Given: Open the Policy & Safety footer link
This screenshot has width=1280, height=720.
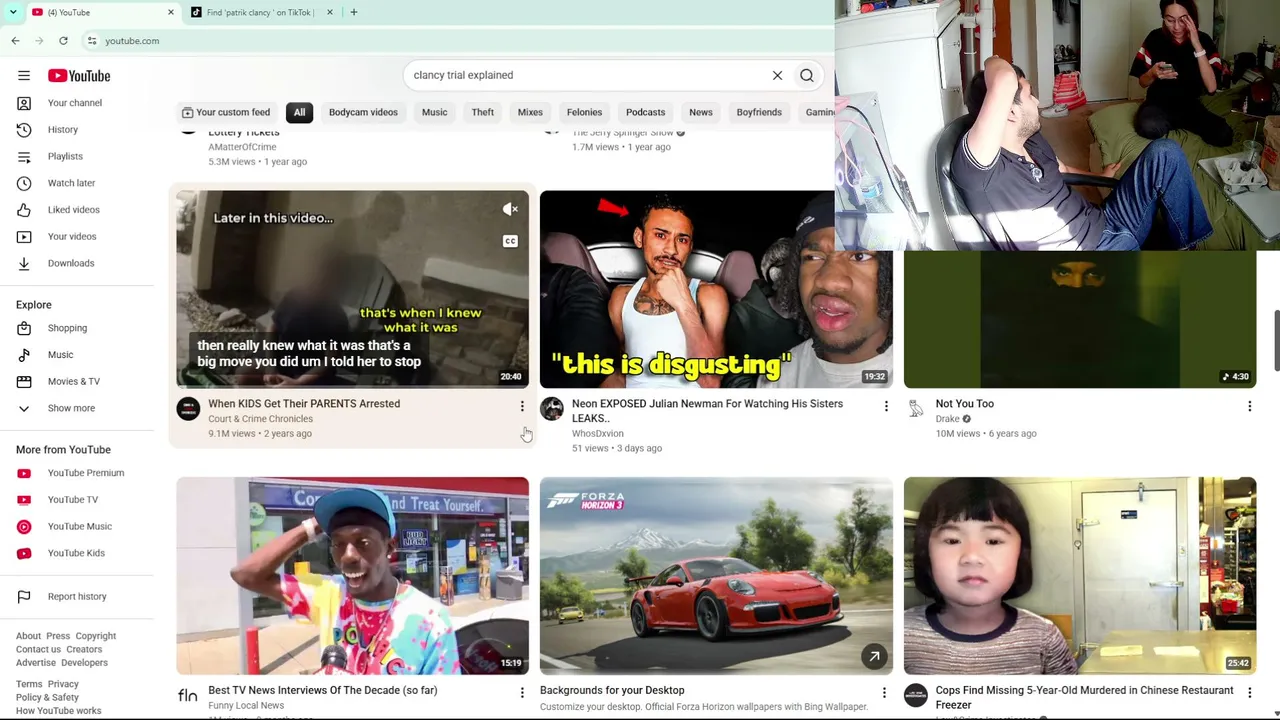Looking at the screenshot, I should (47, 698).
